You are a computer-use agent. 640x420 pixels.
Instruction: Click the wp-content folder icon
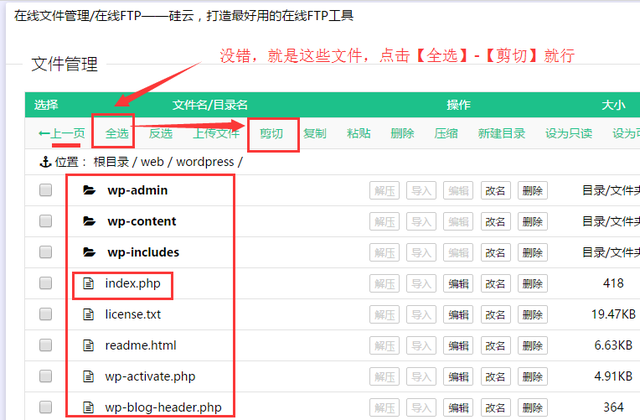click(x=89, y=221)
